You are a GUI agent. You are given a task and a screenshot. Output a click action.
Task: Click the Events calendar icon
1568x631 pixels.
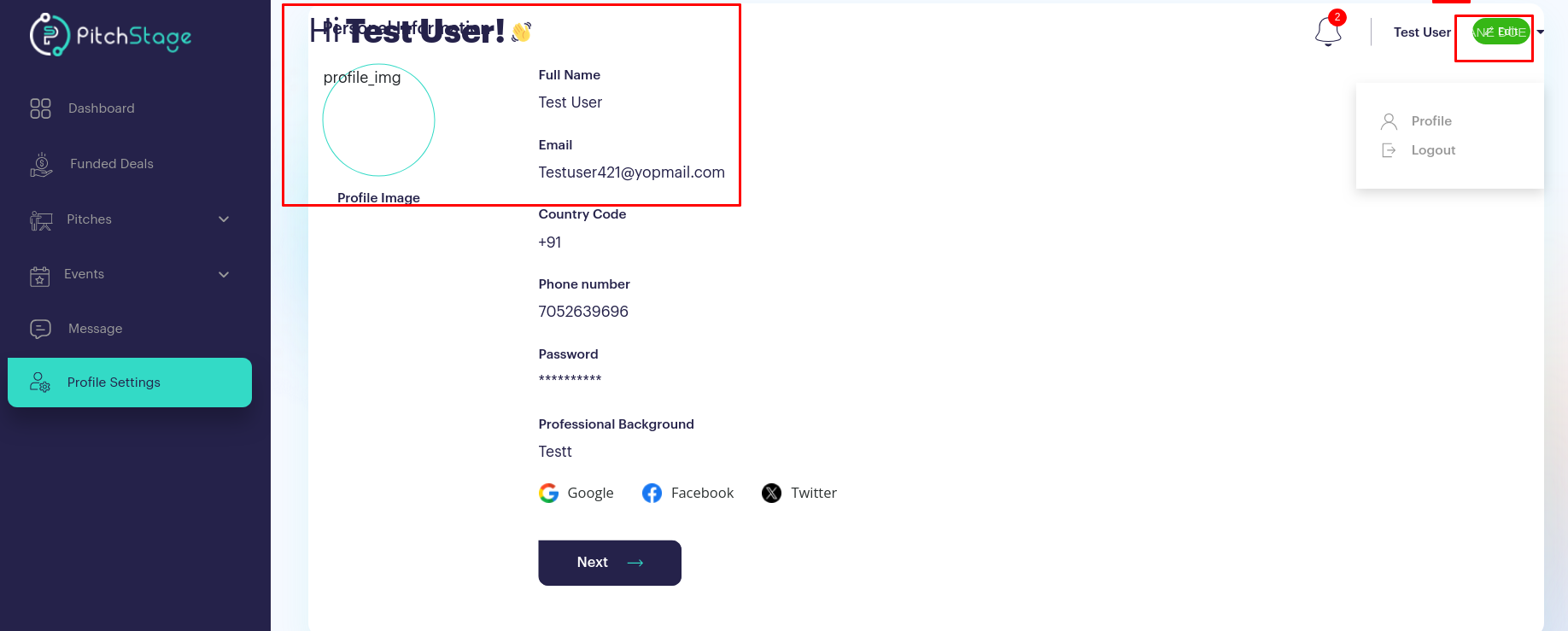[x=39, y=275]
